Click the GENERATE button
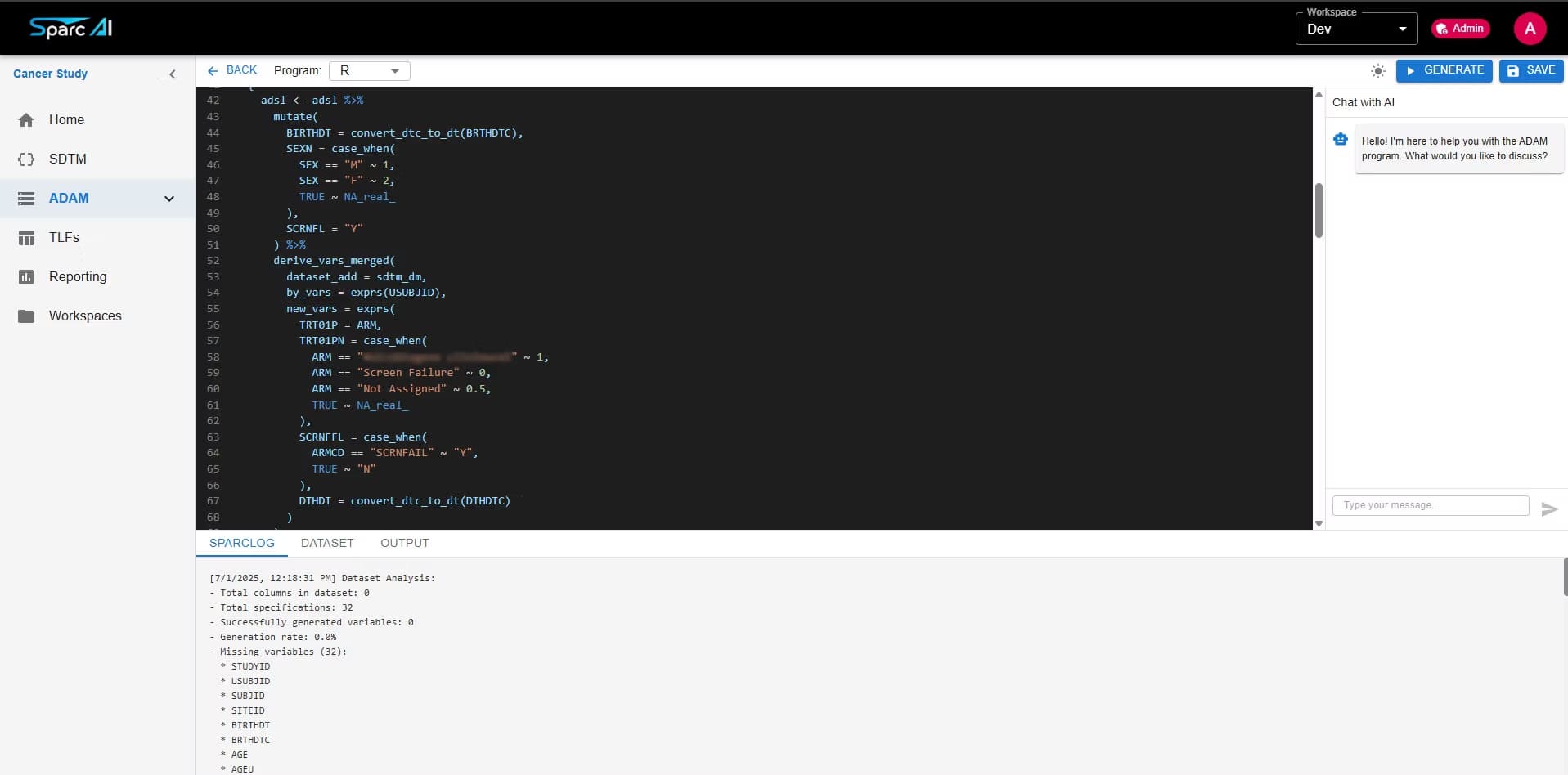The image size is (1568, 775). 1444,70
